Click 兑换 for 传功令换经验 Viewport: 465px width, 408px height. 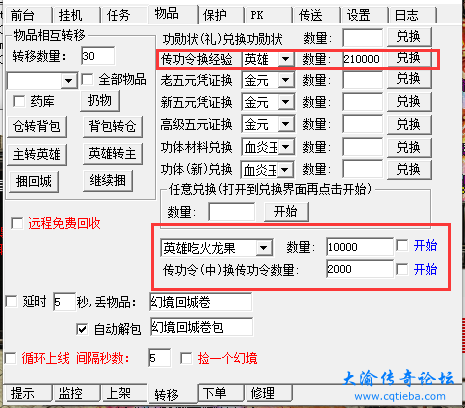coord(409,59)
